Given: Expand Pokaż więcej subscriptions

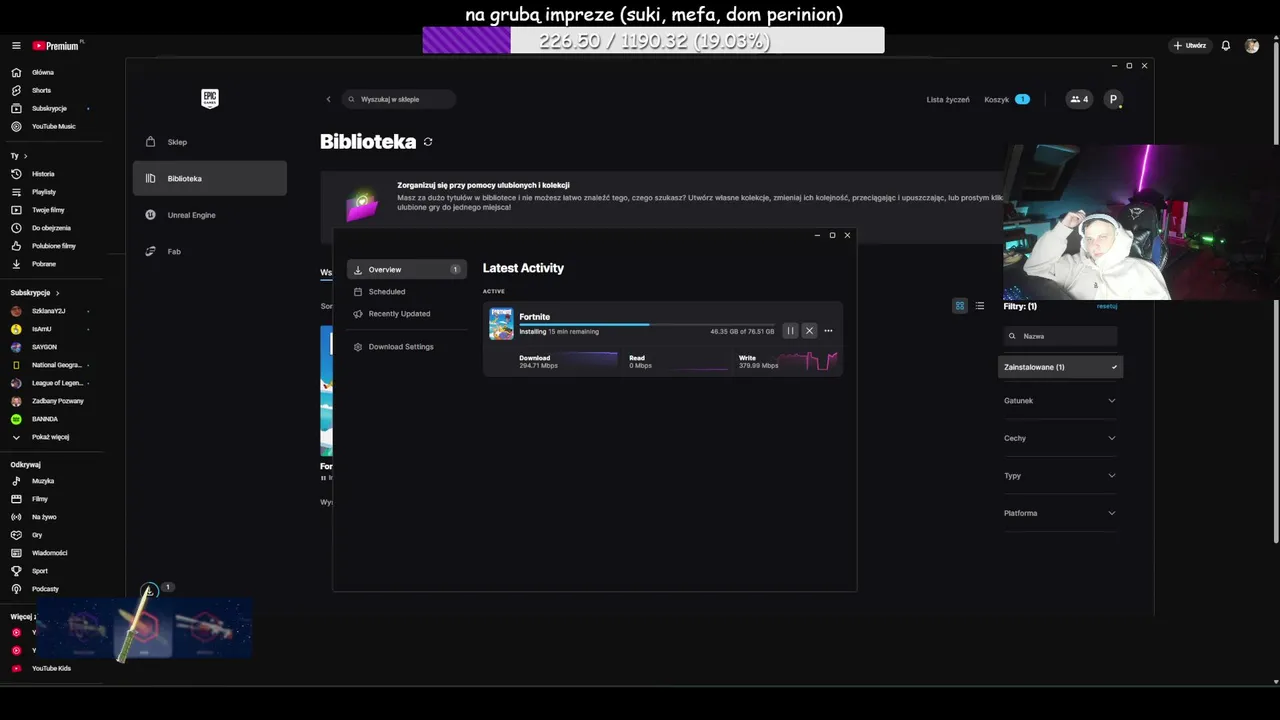Looking at the screenshot, I should [50, 437].
